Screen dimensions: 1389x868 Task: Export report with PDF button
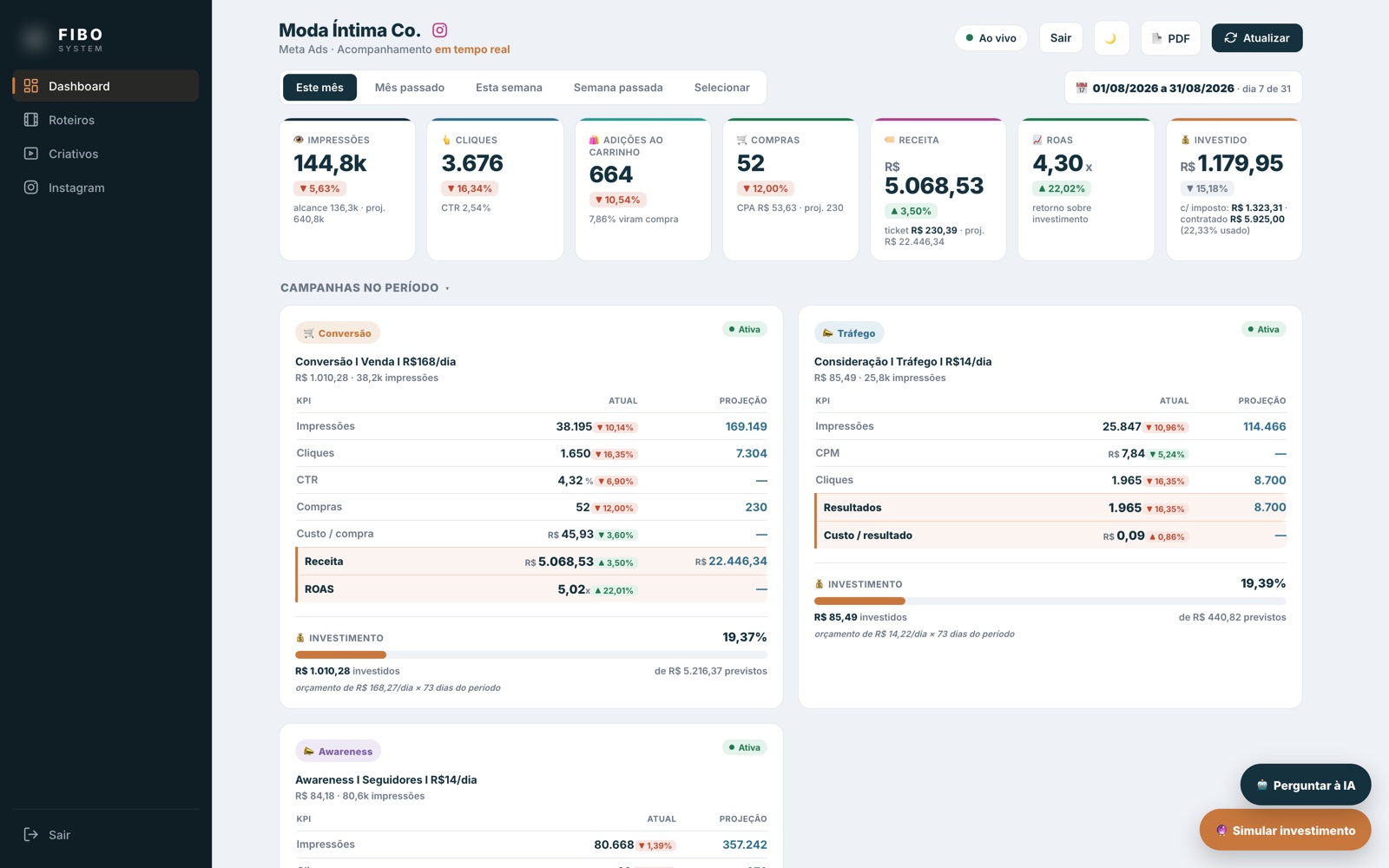pos(1170,38)
